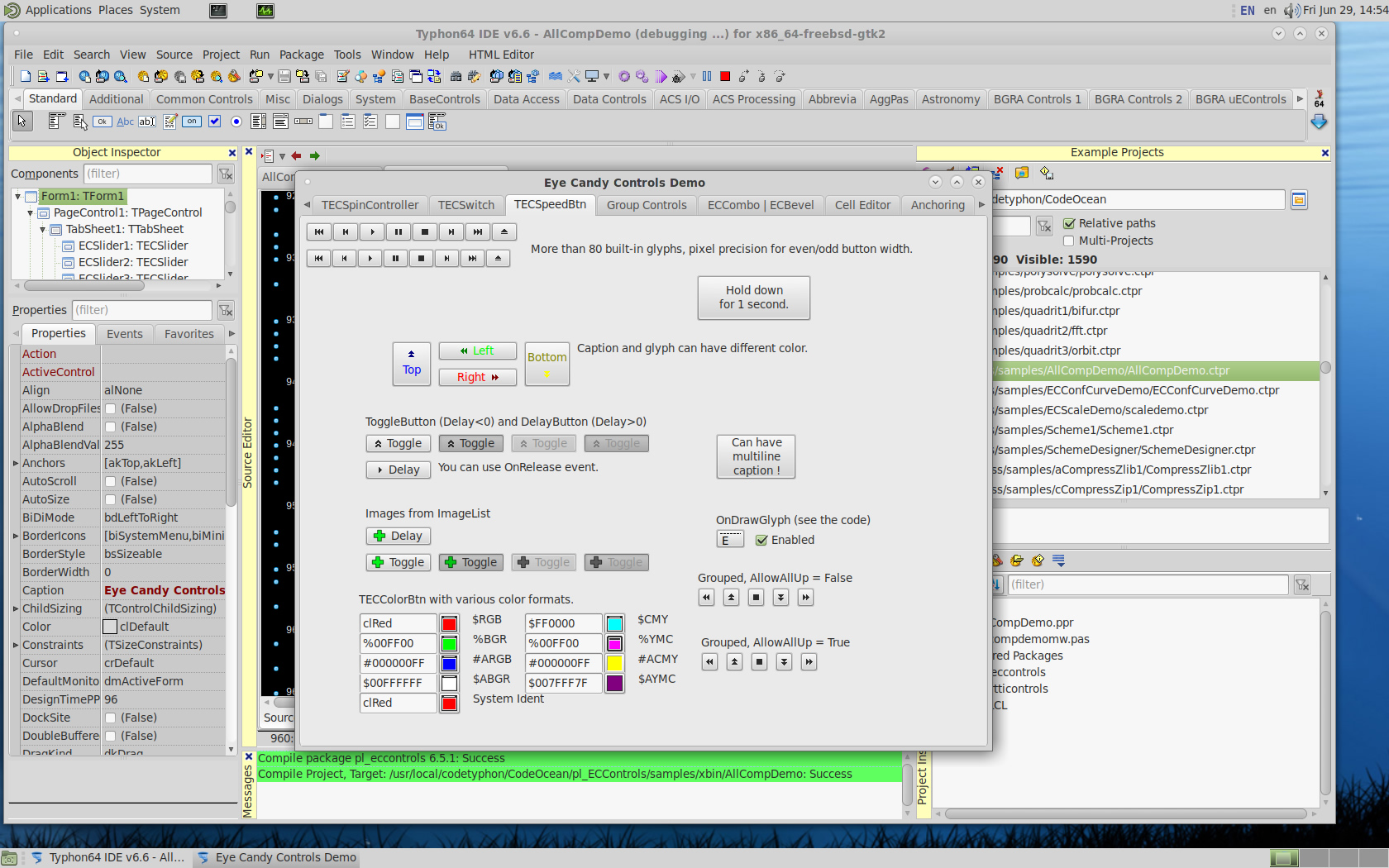Select the TEdit component icon in palette
This screenshot has width=1389, height=868.
click(x=147, y=122)
